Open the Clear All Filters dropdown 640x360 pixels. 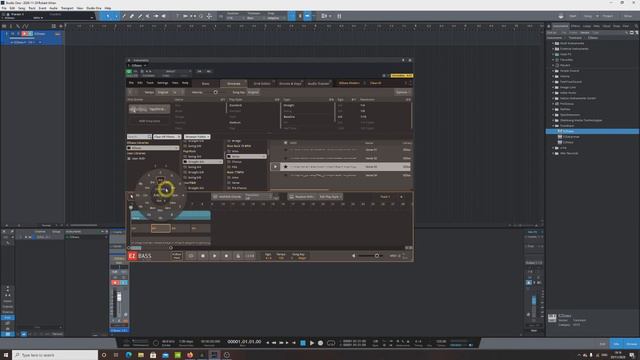[167, 137]
